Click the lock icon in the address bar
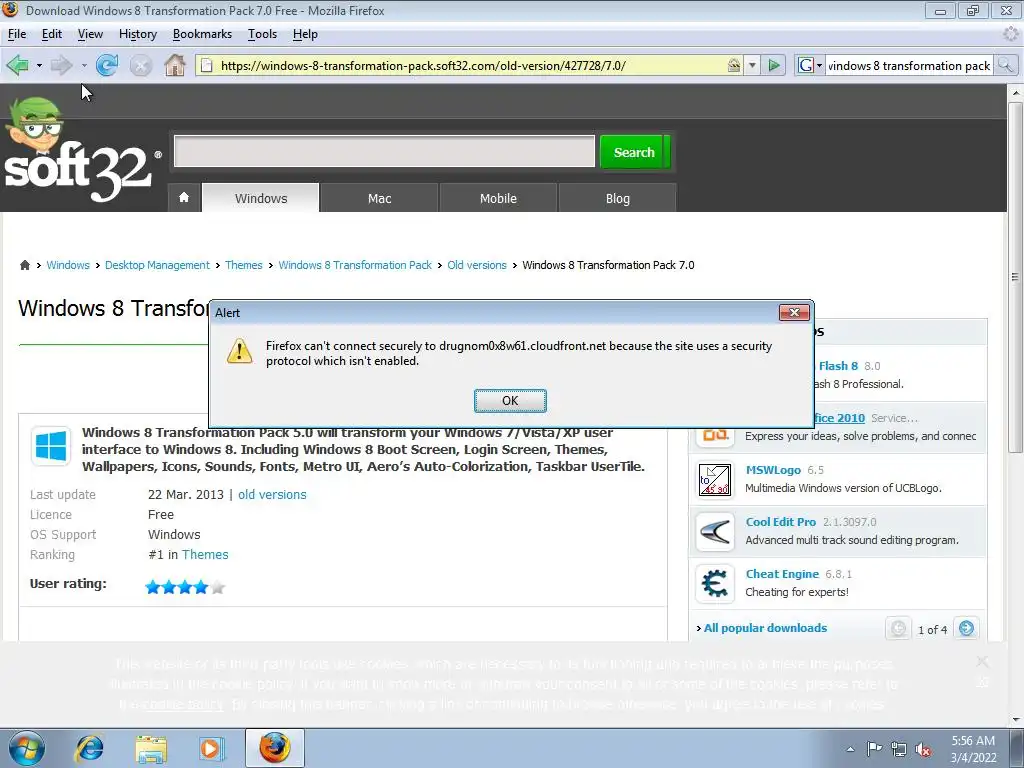 click(x=734, y=65)
